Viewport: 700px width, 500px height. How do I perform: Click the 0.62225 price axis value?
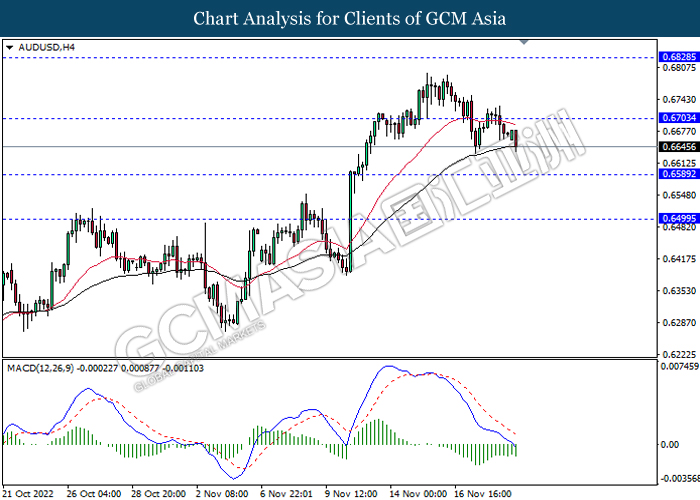pyautogui.click(x=679, y=354)
